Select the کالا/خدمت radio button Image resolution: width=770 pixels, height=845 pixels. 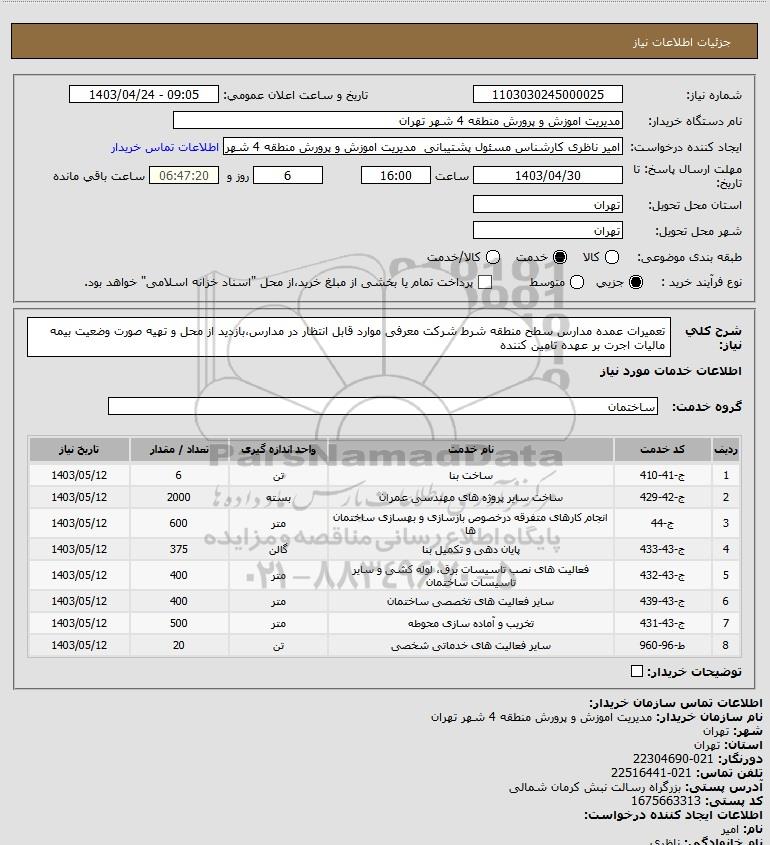click(x=492, y=258)
